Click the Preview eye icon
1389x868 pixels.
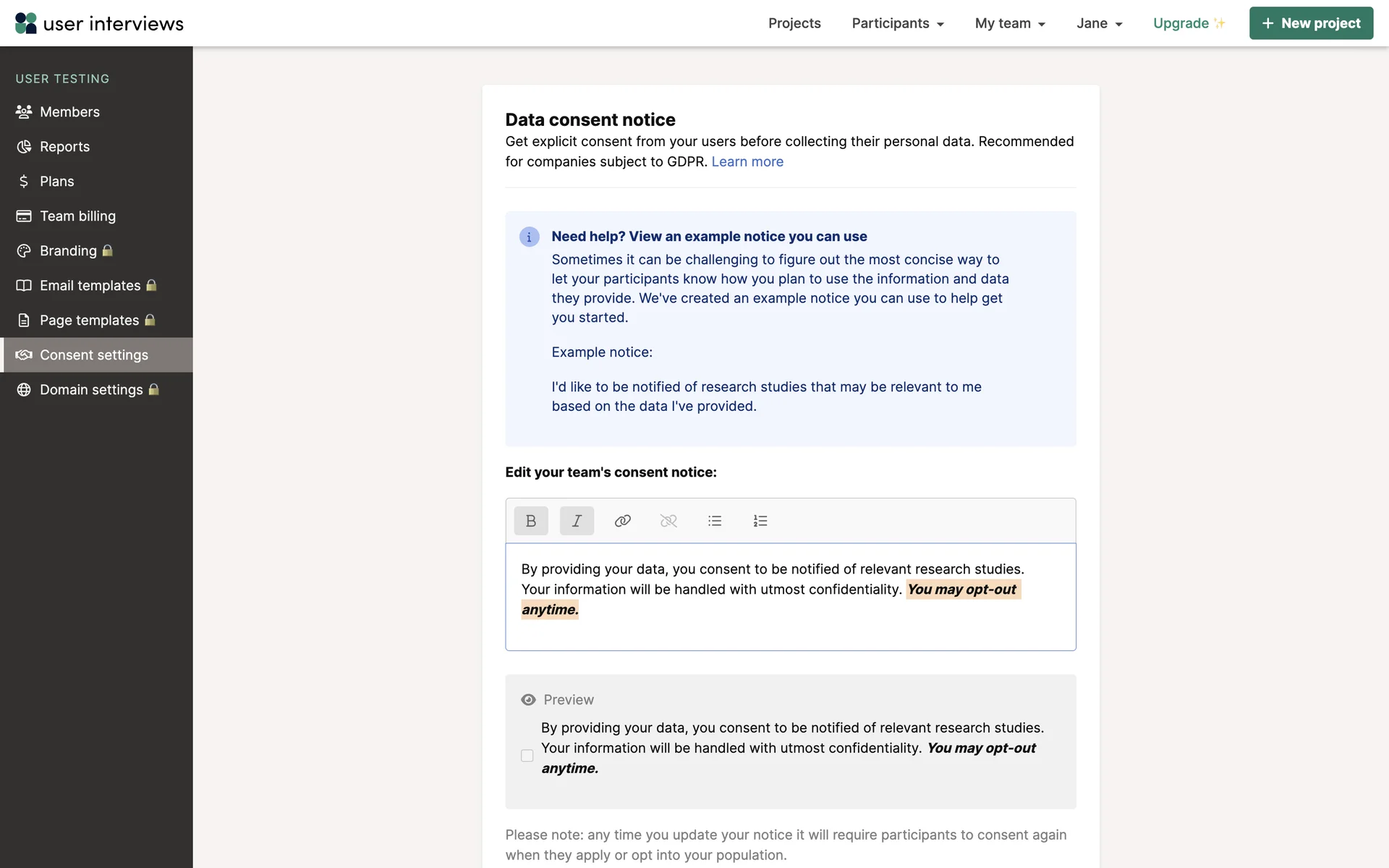(528, 699)
